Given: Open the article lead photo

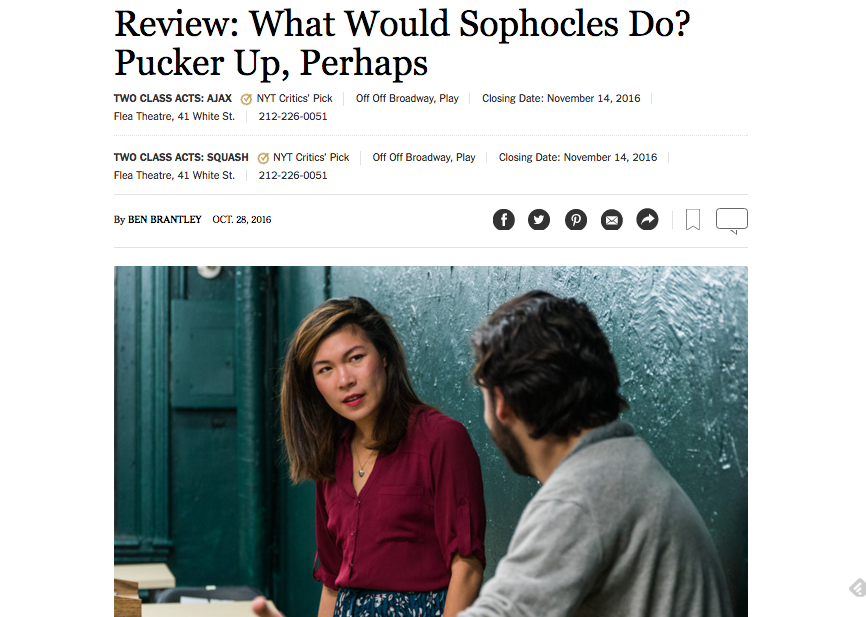Looking at the screenshot, I should click(x=431, y=441).
